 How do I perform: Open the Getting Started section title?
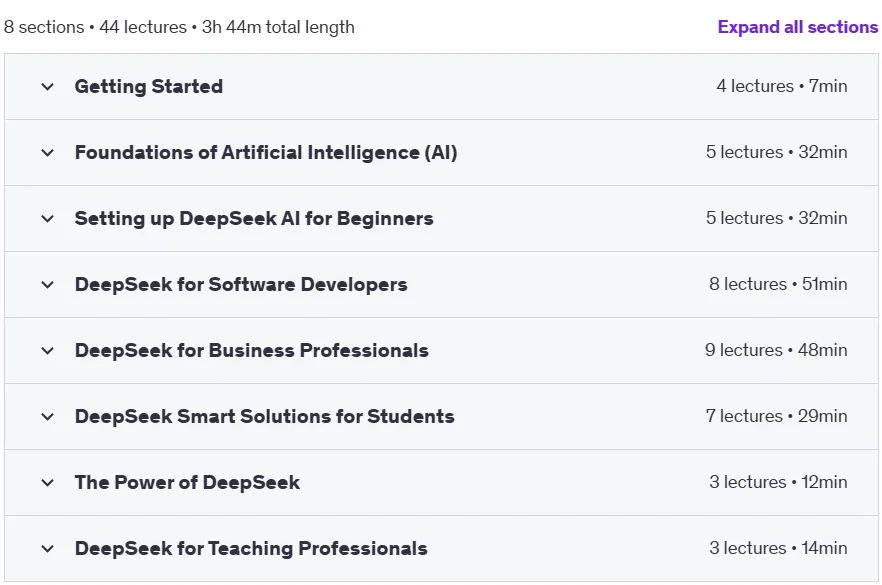[148, 86]
